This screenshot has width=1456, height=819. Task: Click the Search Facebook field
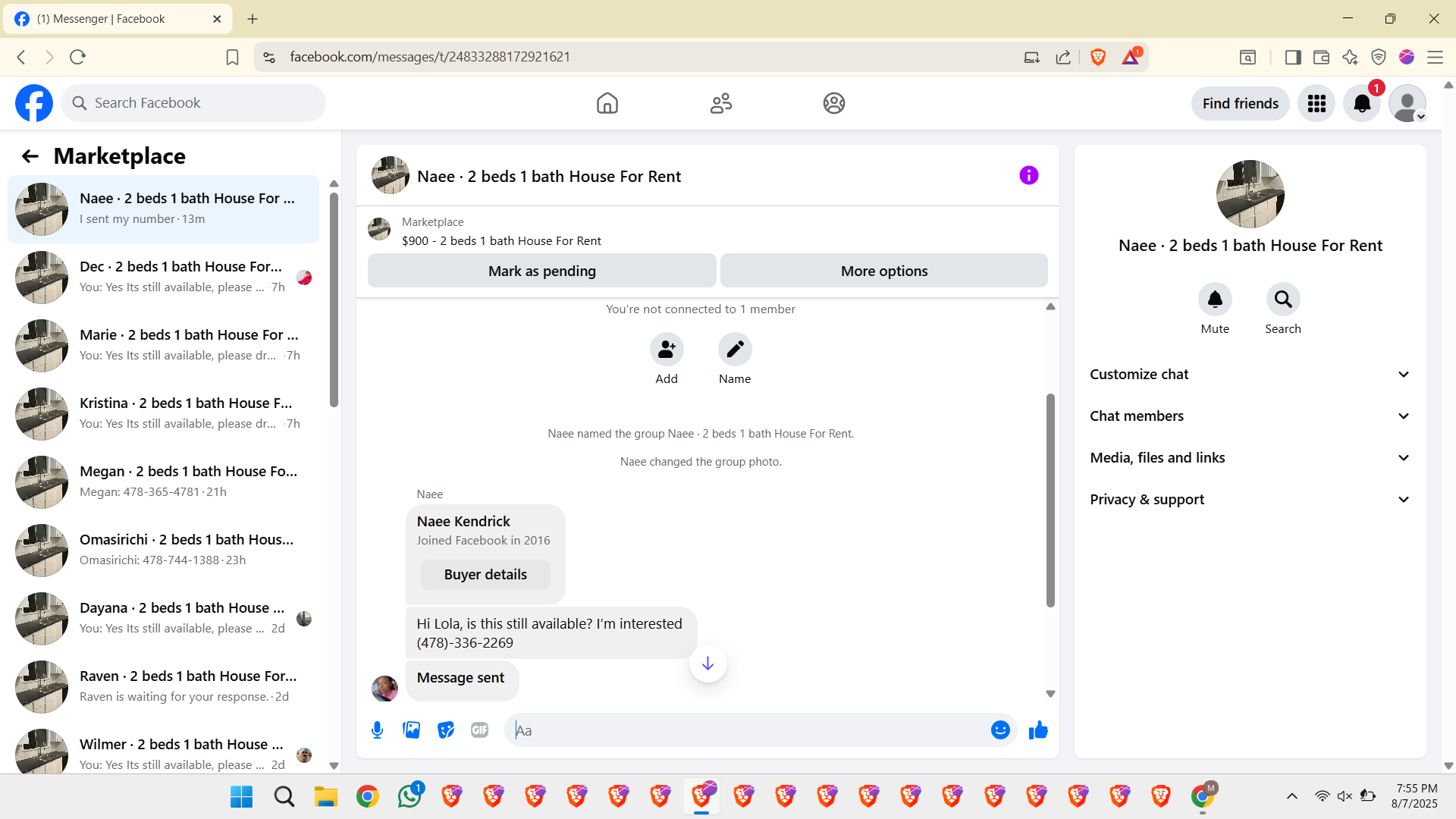pyautogui.click(x=193, y=103)
